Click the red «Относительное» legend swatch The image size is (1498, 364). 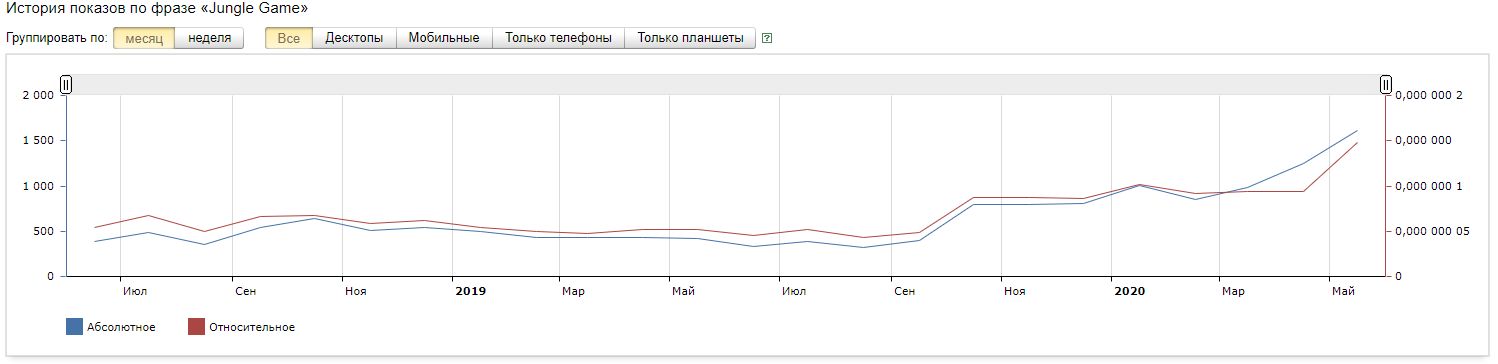pyautogui.click(x=197, y=327)
